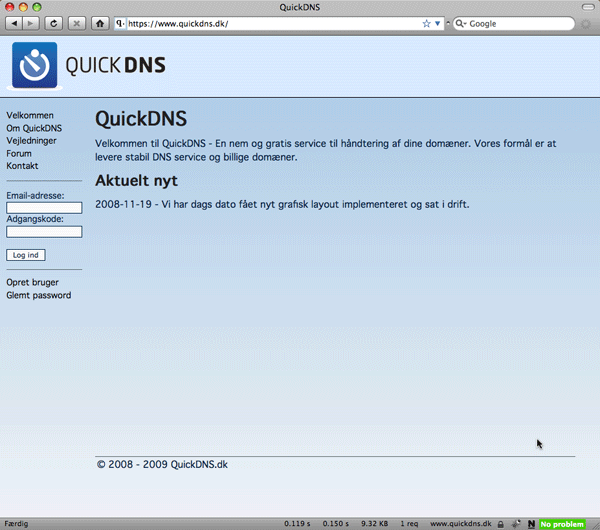The width and height of the screenshot is (600, 530).
Task: Click the Log ind button
Action: coord(26,255)
